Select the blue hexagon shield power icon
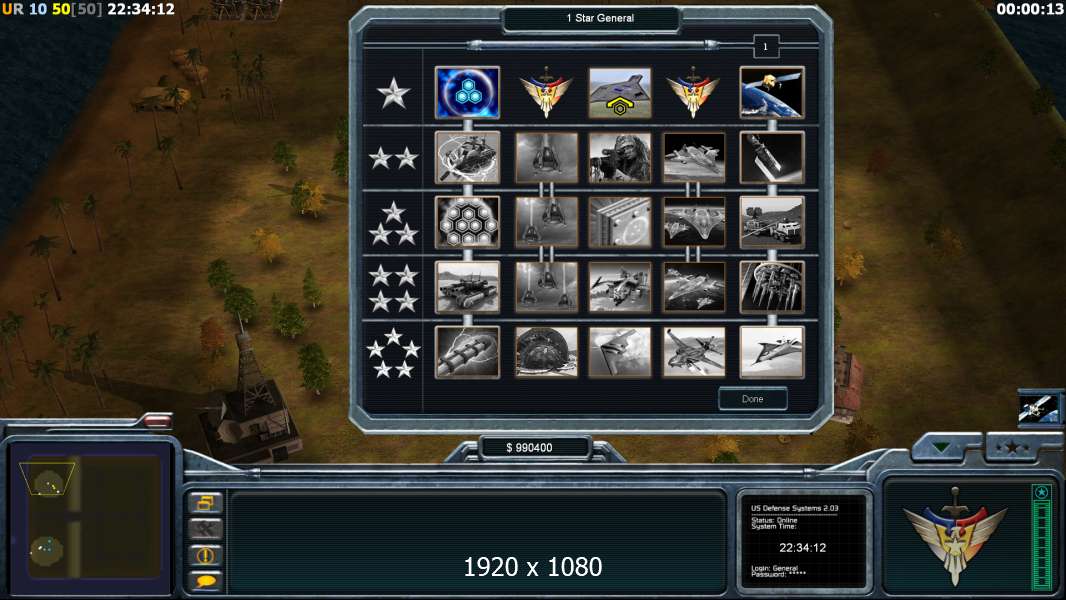Image resolution: width=1066 pixels, height=600 pixels. pos(467,92)
